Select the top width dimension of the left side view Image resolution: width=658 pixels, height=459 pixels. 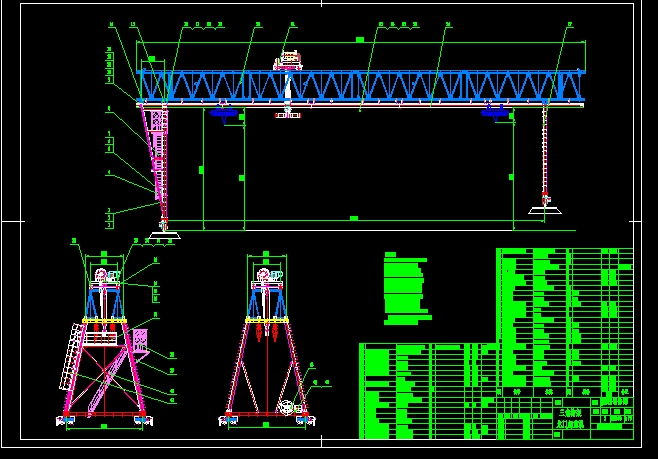coord(104,253)
